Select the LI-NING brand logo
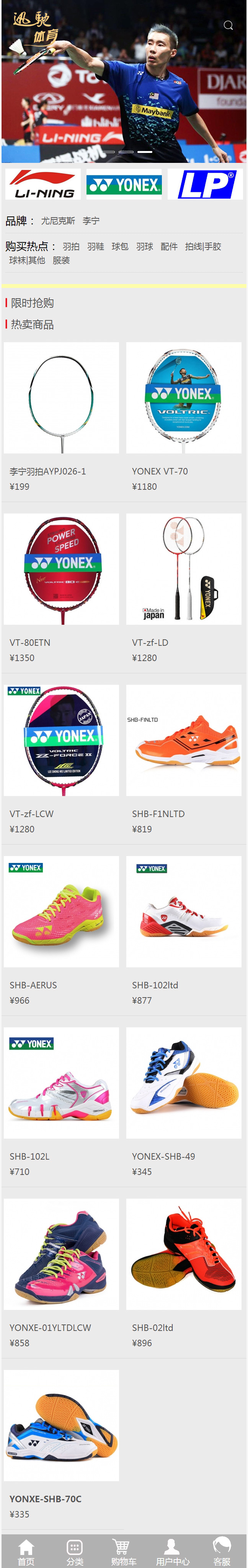The image size is (248, 1568). [43, 184]
